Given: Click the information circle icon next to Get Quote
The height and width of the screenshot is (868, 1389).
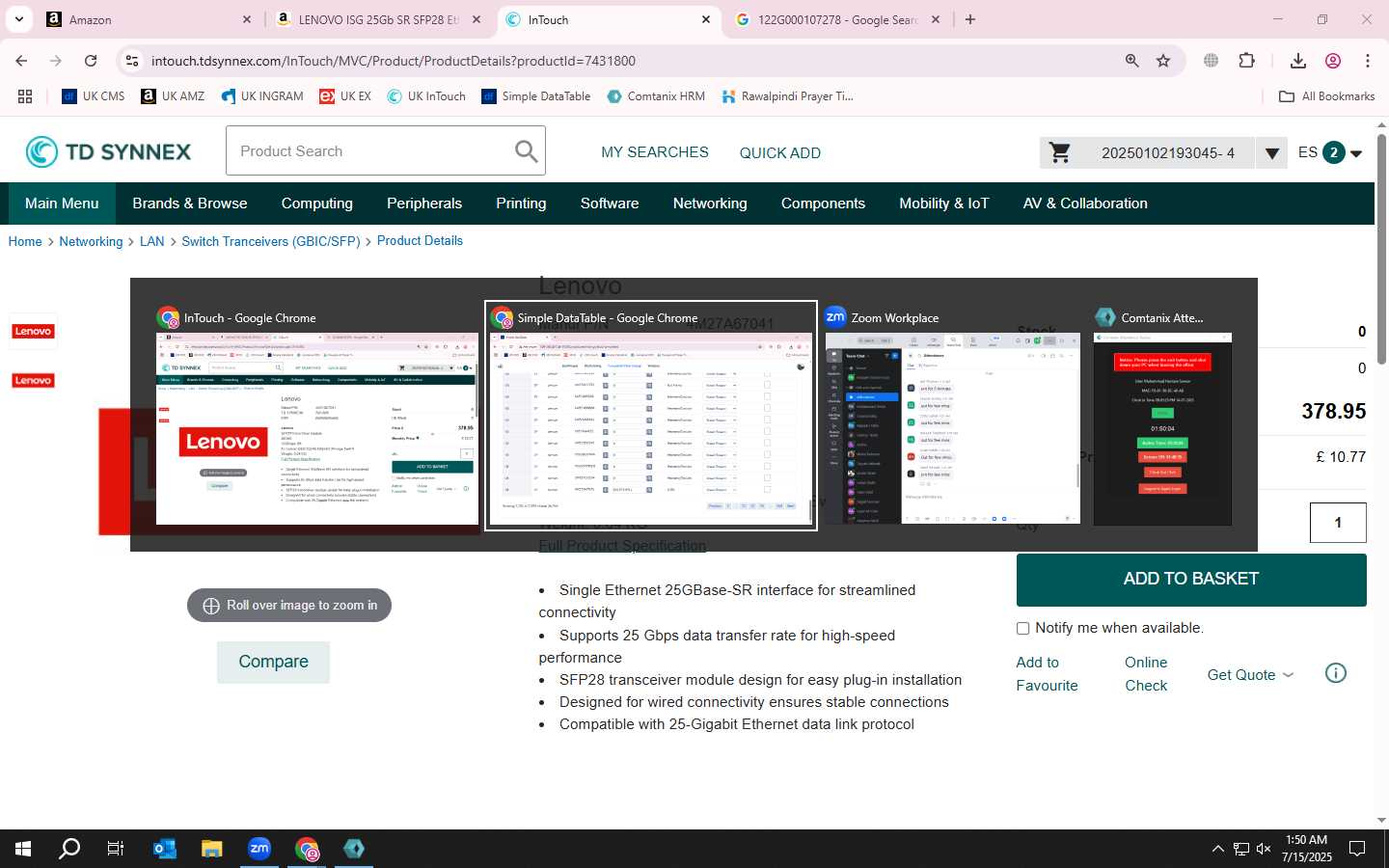Looking at the screenshot, I should pyautogui.click(x=1336, y=673).
